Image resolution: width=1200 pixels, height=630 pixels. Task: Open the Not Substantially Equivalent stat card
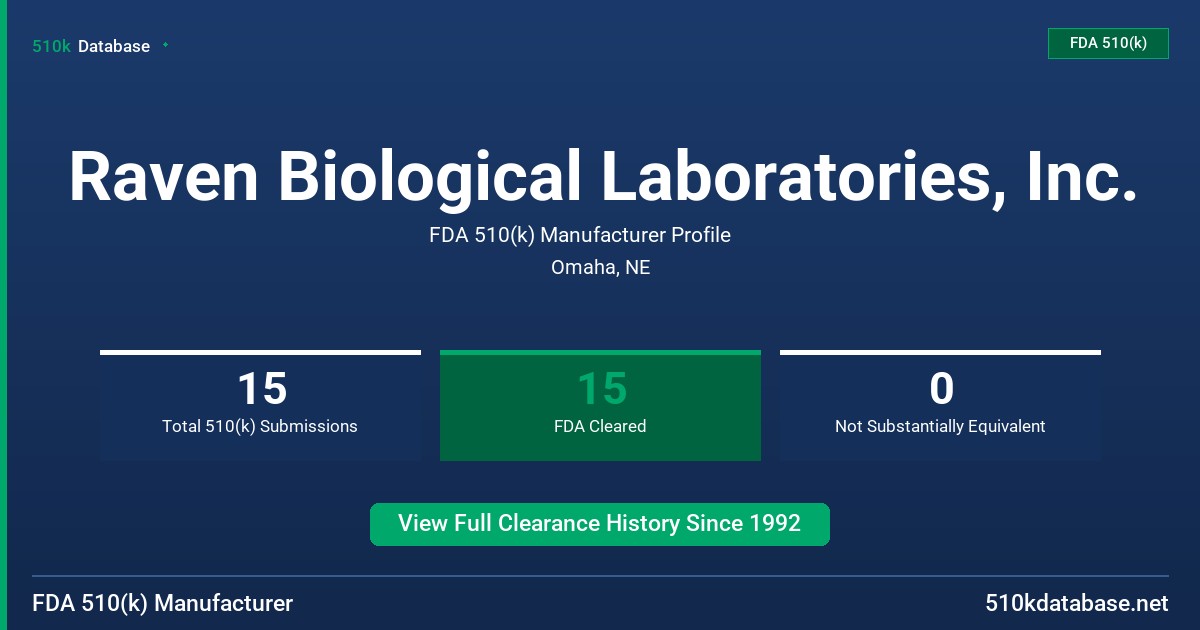click(940, 406)
